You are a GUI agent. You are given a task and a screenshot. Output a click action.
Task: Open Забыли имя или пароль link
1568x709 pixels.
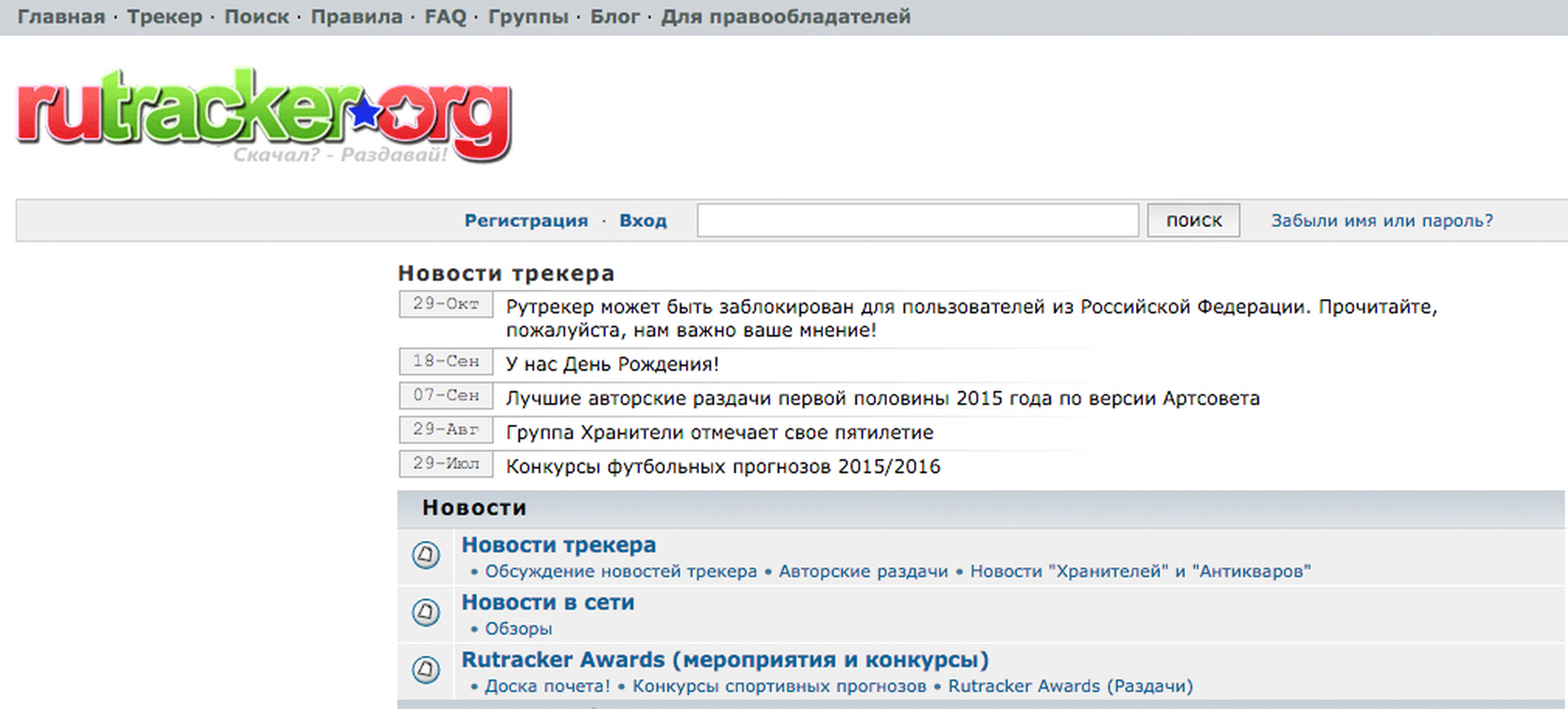[1382, 221]
